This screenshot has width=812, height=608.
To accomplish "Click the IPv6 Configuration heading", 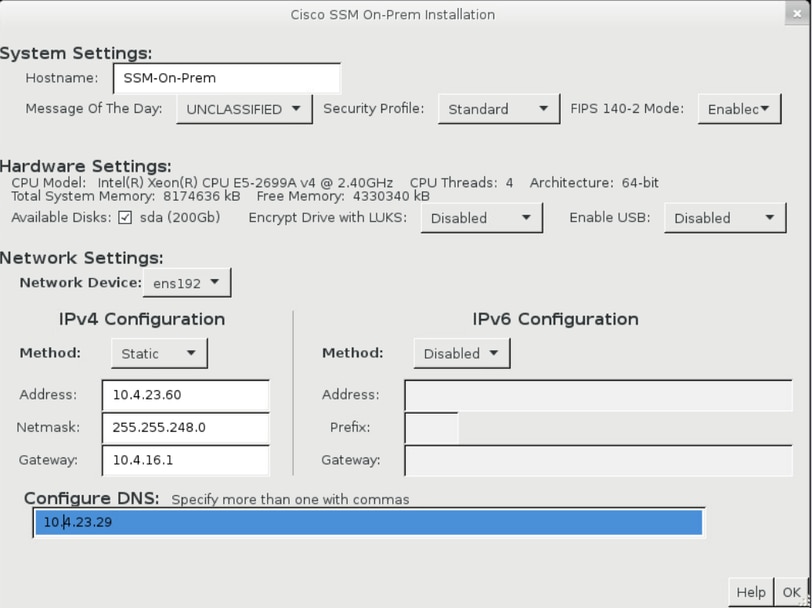I will [x=555, y=319].
